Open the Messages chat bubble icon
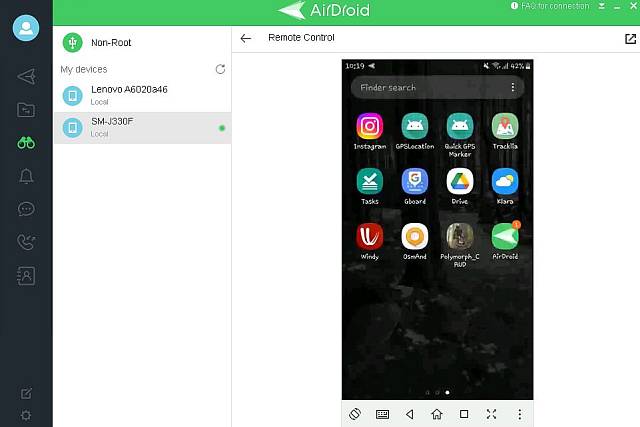Viewport: 640px width, 427px height. [x=26, y=209]
